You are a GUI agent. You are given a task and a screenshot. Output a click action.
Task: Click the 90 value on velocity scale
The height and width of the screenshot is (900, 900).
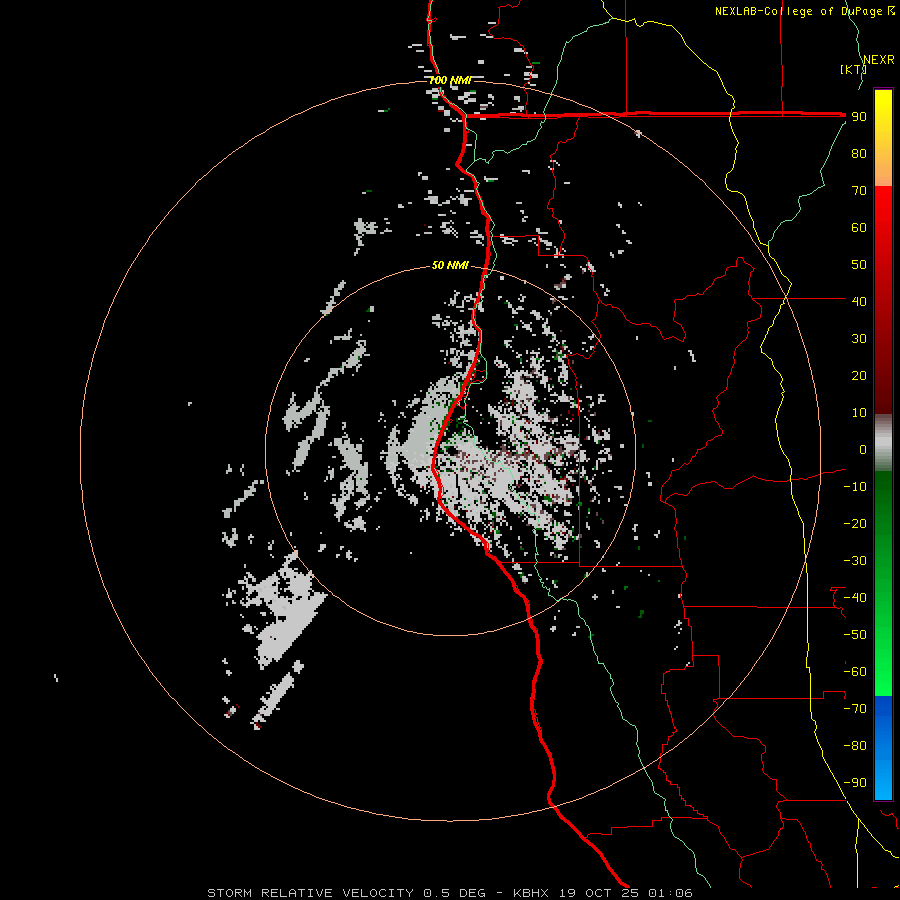click(859, 117)
